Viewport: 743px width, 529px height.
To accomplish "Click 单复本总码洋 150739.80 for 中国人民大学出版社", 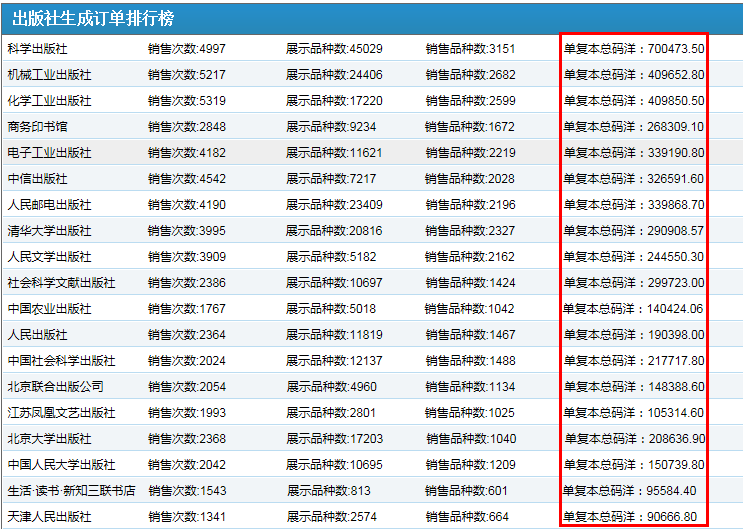I will point(634,465).
